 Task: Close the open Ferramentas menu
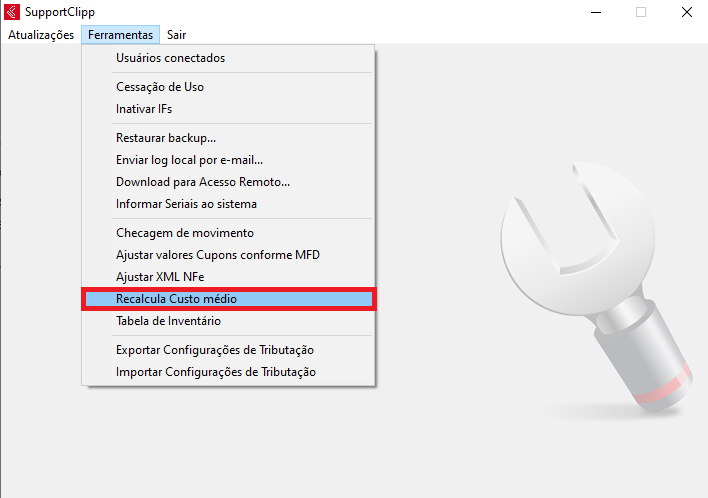[120, 34]
